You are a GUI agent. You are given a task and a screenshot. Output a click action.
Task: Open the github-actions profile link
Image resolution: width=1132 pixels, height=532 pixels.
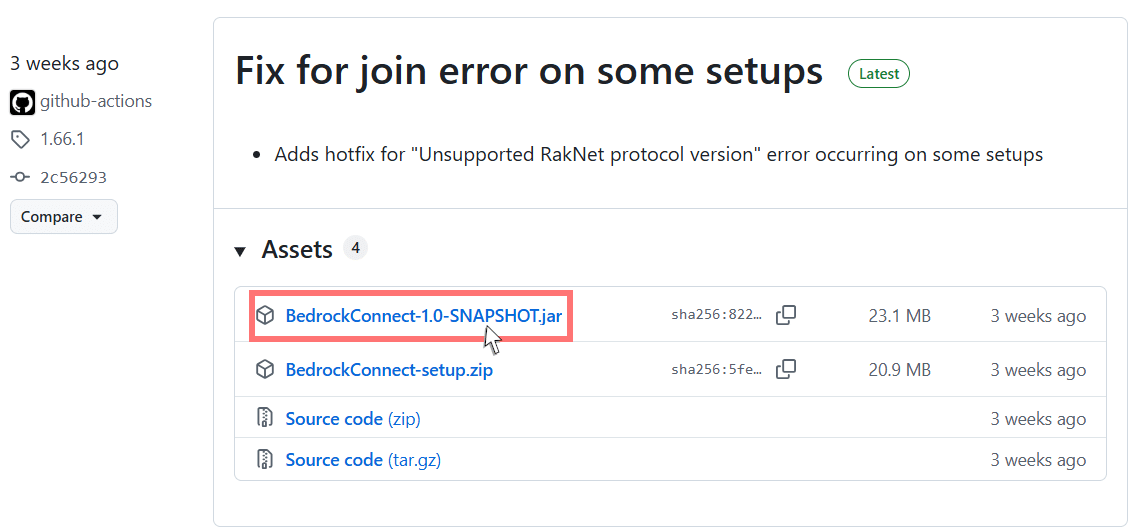[96, 102]
